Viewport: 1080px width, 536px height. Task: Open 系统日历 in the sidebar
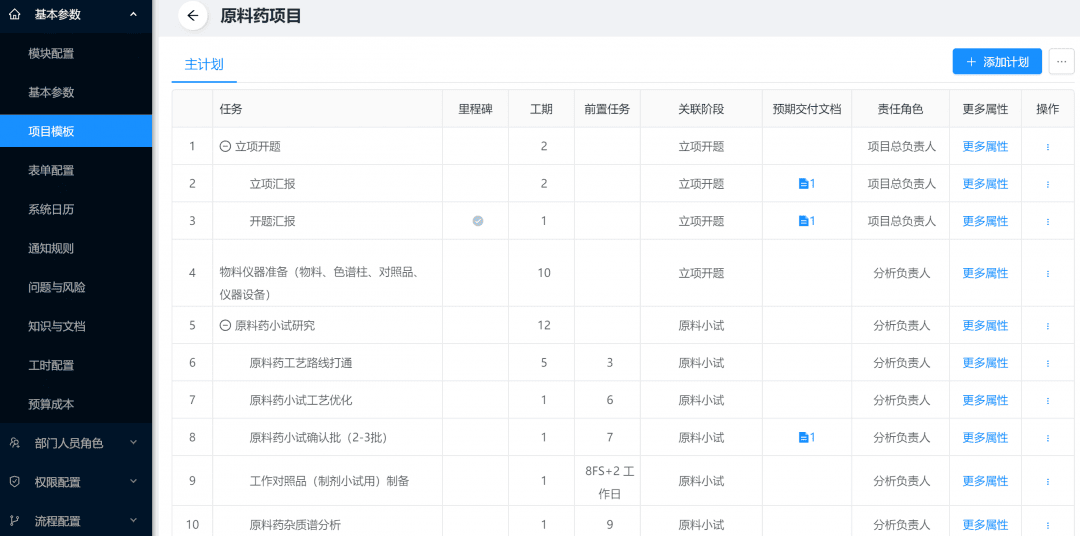tap(76, 209)
